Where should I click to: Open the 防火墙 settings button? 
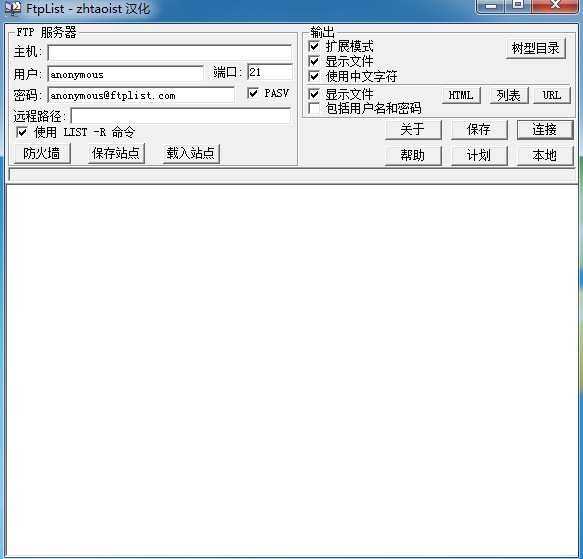click(42, 154)
